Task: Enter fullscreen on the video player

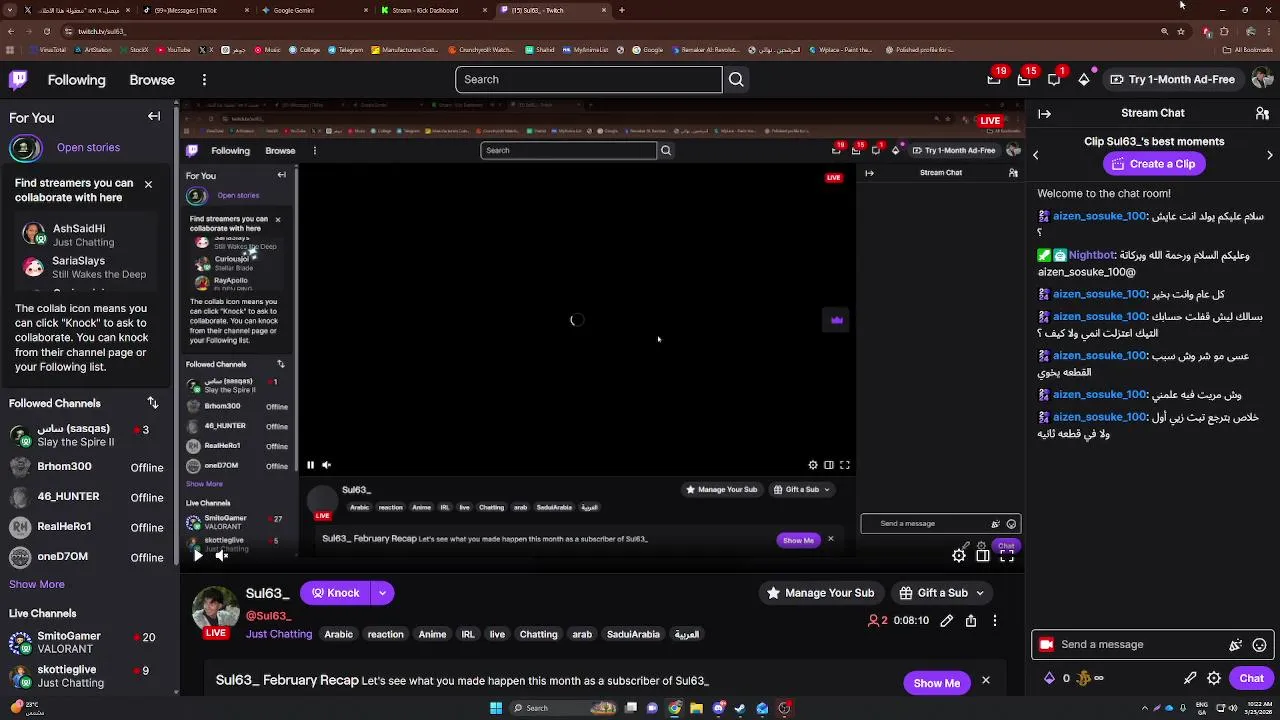Action: [1007, 555]
